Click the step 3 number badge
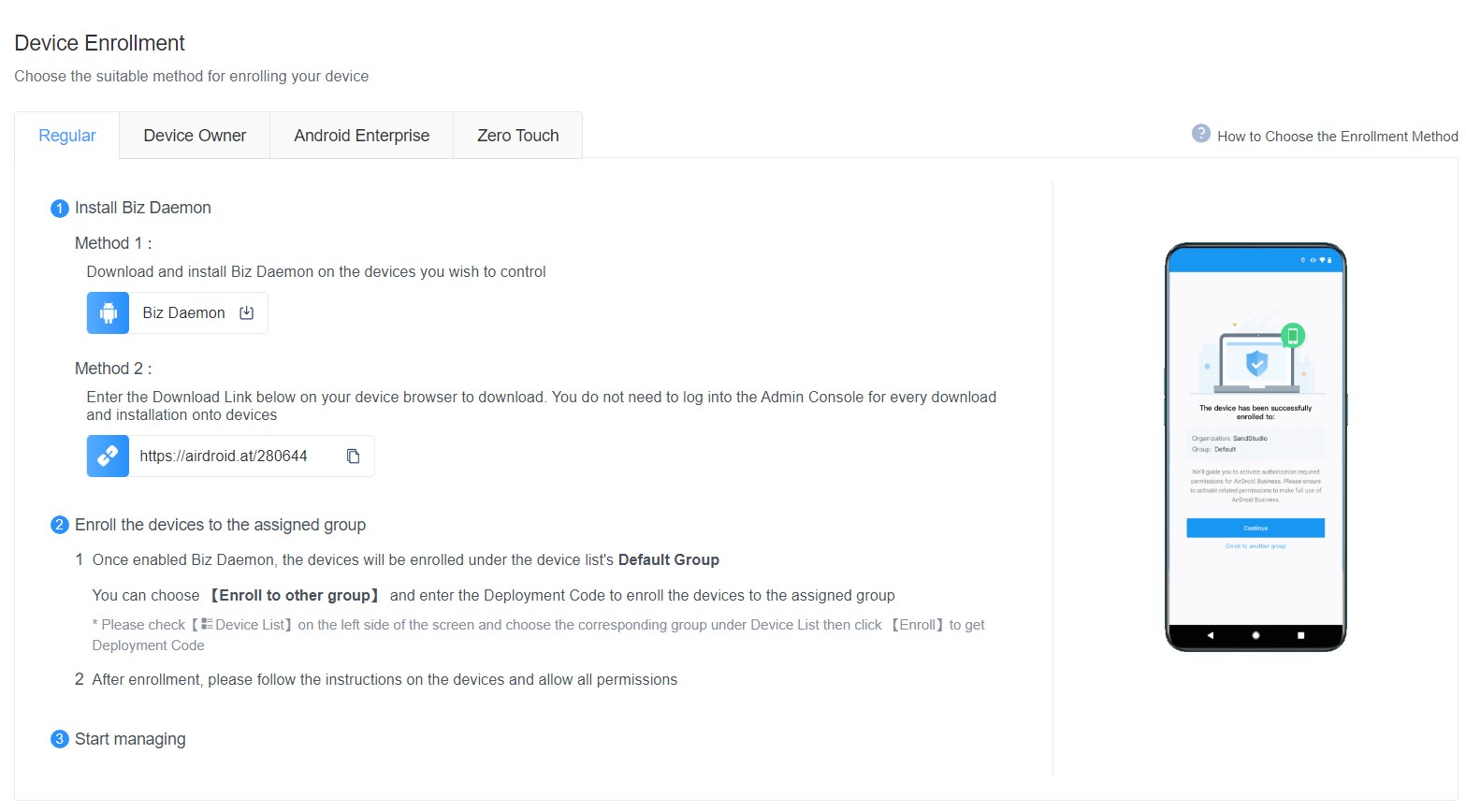 60,739
